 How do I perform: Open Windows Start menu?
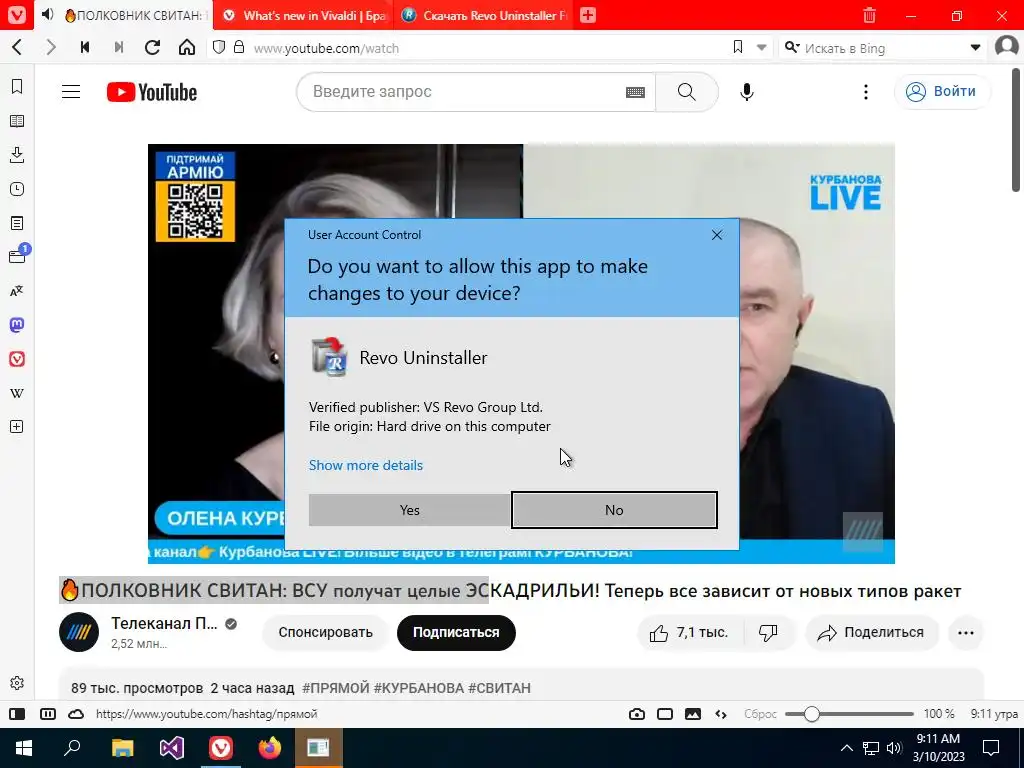[x=24, y=748]
